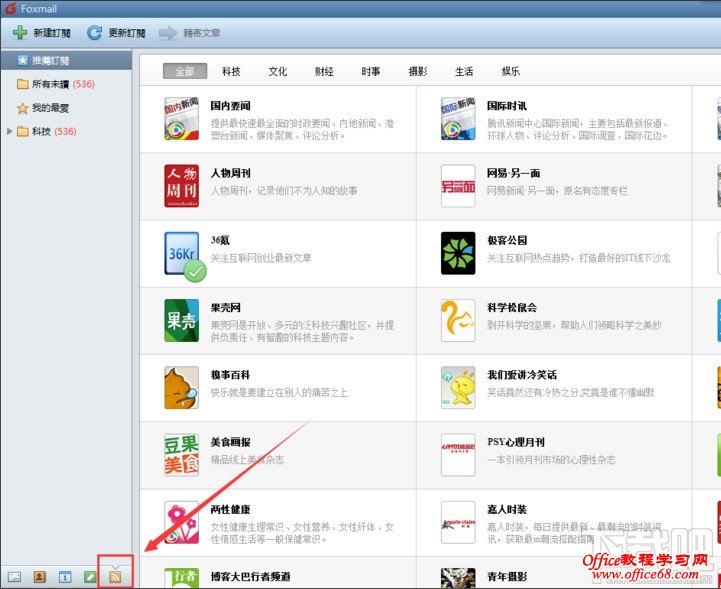
Task: Click the 我们爱讲冷笑话 feed title
Action: point(522,375)
